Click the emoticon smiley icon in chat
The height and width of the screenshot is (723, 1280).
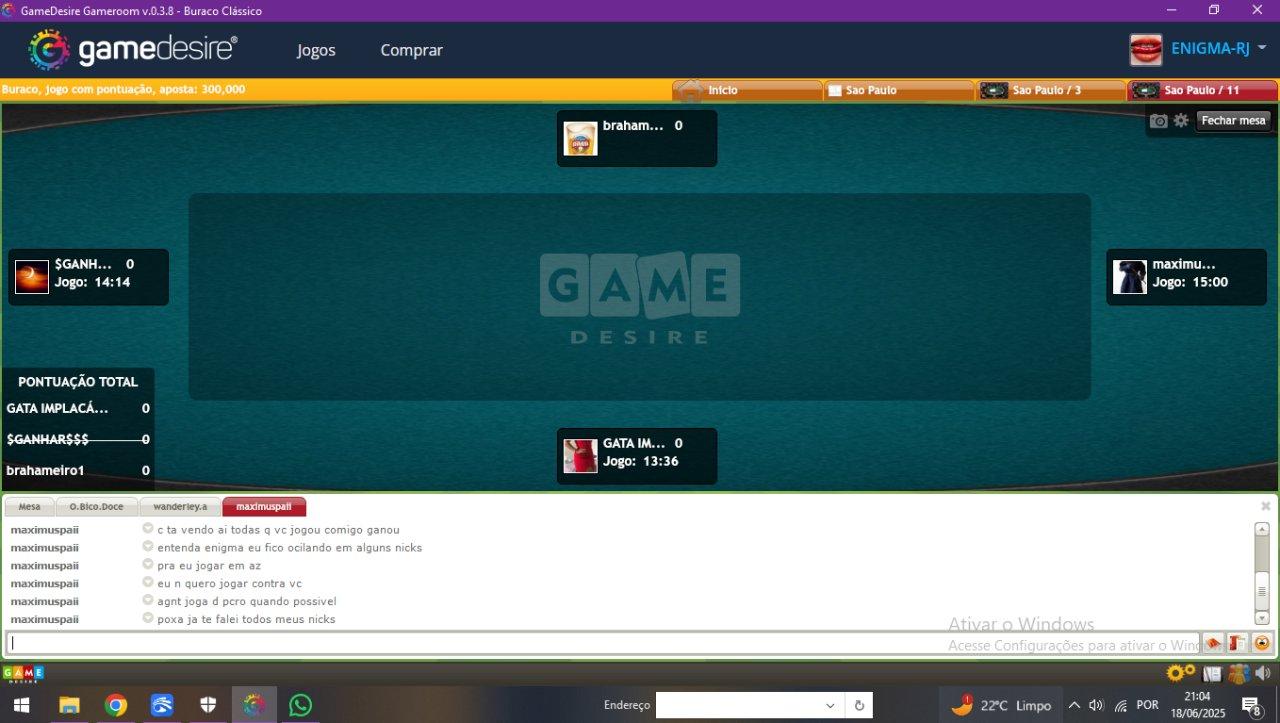click(x=1262, y=643)
